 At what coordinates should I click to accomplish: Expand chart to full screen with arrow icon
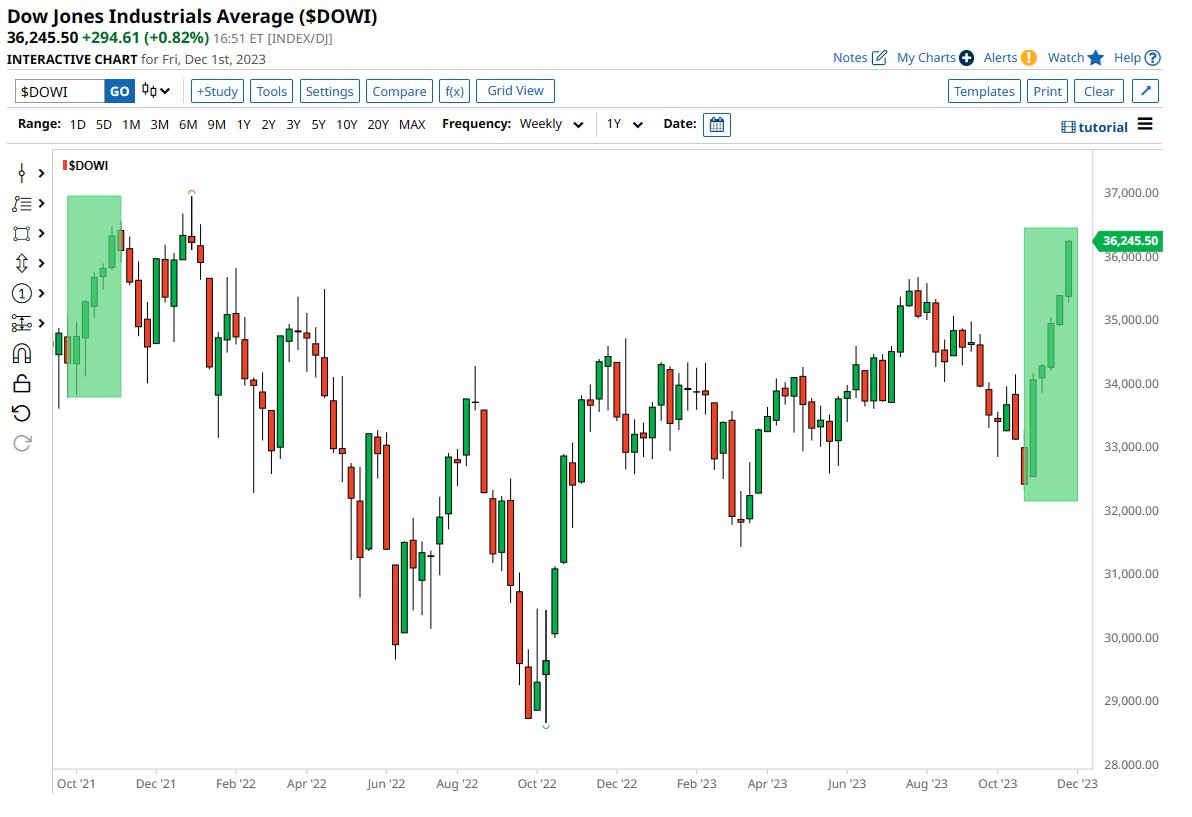(x=1146, y=91)
